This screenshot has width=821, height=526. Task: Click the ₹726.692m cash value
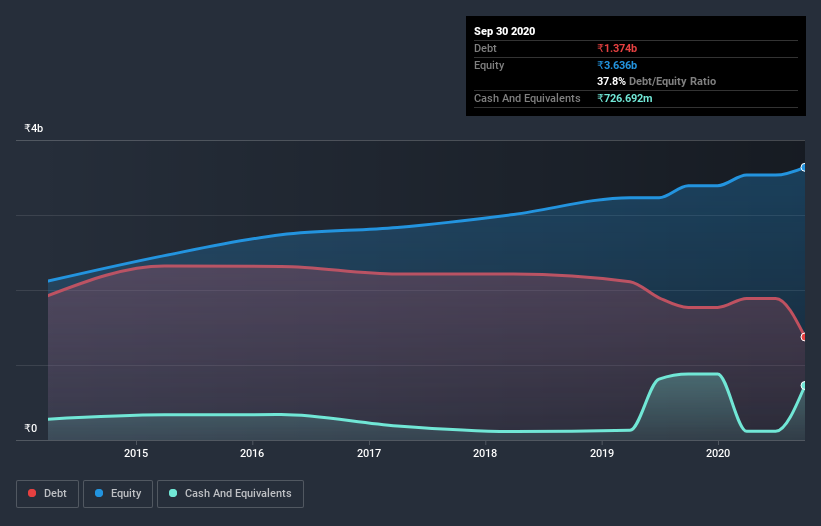coord(625,98)
